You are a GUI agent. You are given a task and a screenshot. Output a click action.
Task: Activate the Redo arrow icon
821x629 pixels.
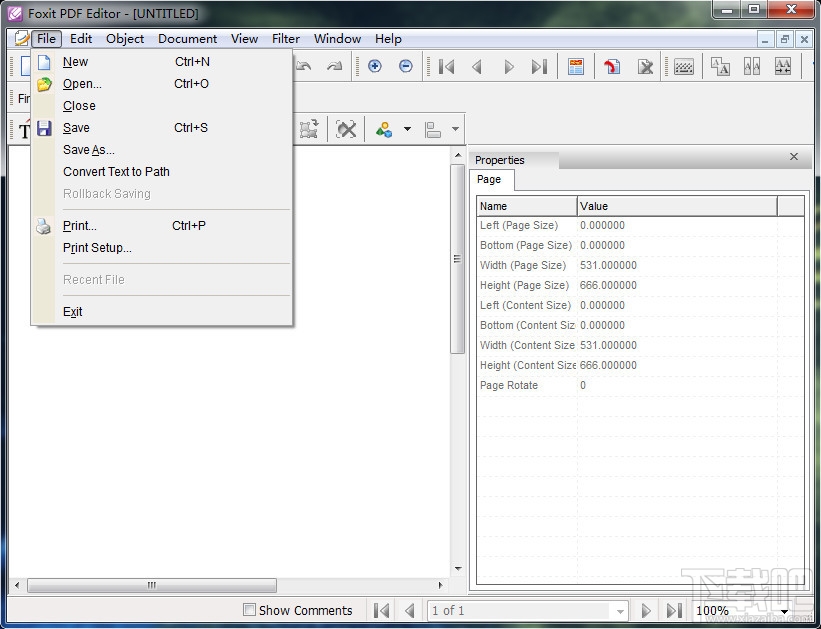[332, 66]
